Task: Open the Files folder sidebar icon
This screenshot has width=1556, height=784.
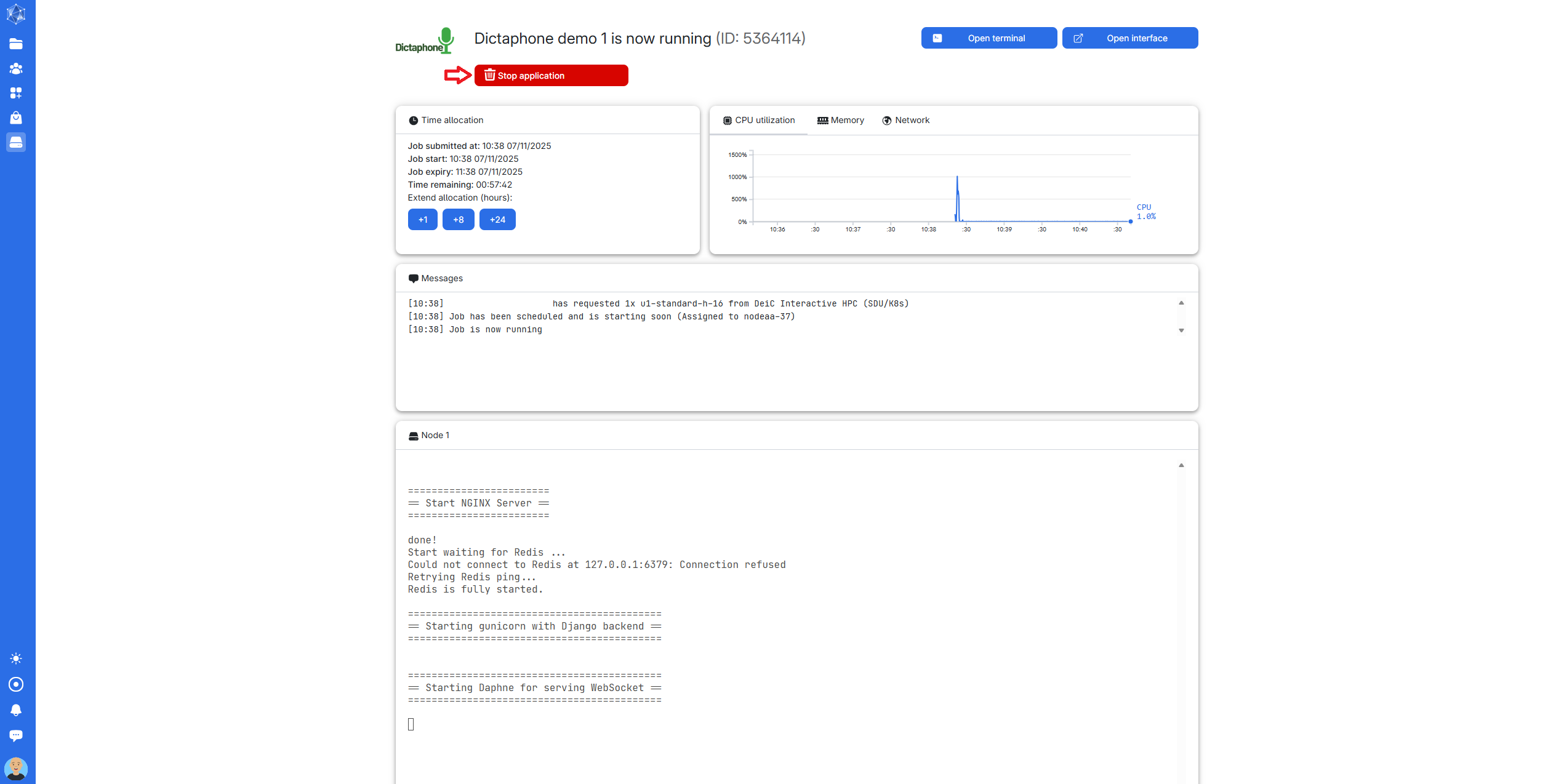Action: point(16,44)
